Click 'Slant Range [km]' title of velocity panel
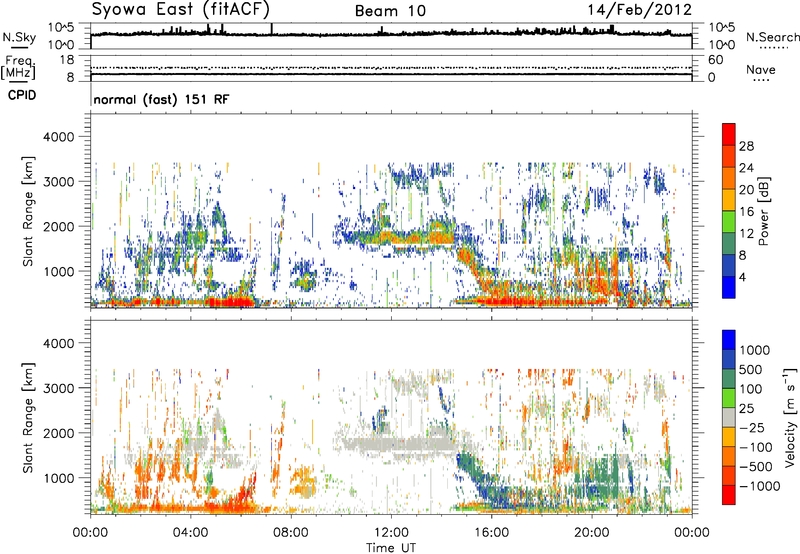Image resolution: width=800 pixels, height=554 pixels. coord(29,417)
